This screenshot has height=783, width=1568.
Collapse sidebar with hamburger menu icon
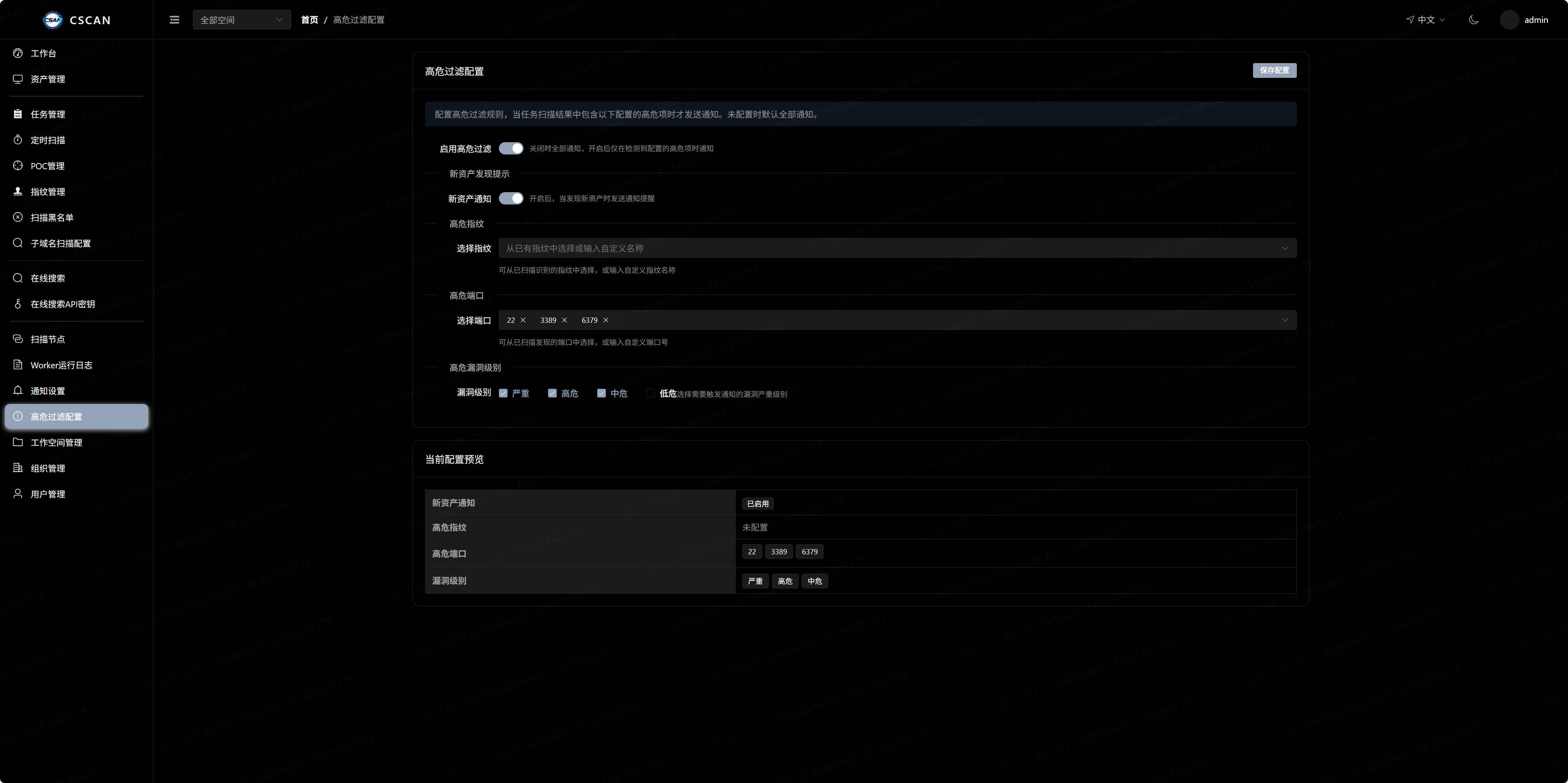[x=174, y=20]
